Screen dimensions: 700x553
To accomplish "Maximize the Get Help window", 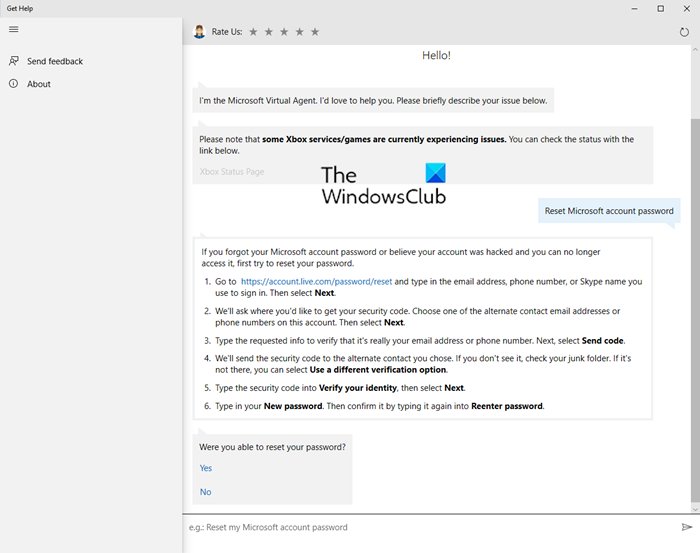I will pos(660,8).
